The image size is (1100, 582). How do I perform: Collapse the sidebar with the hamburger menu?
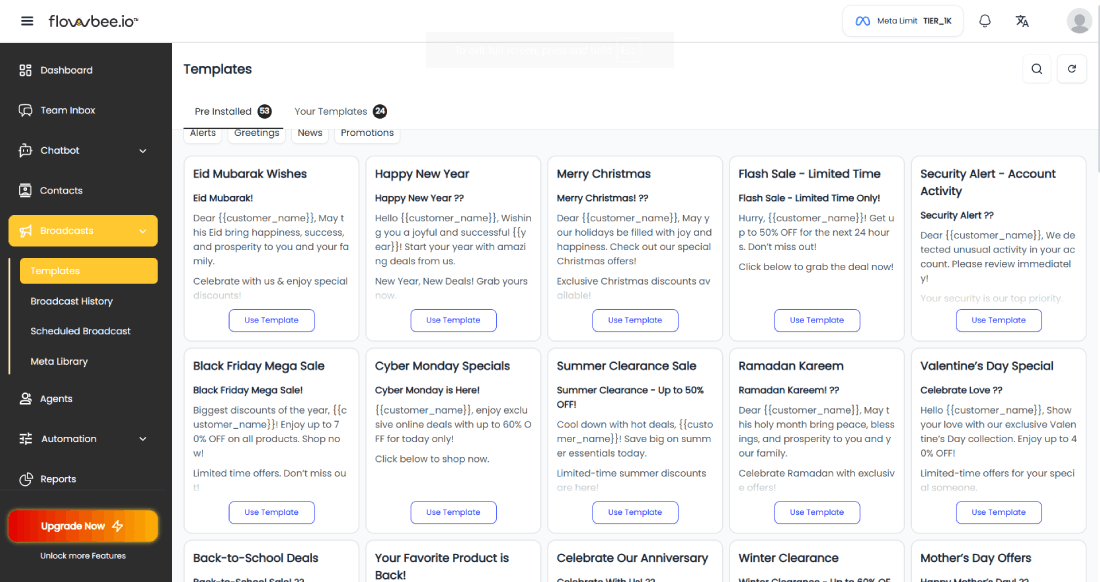27,20
